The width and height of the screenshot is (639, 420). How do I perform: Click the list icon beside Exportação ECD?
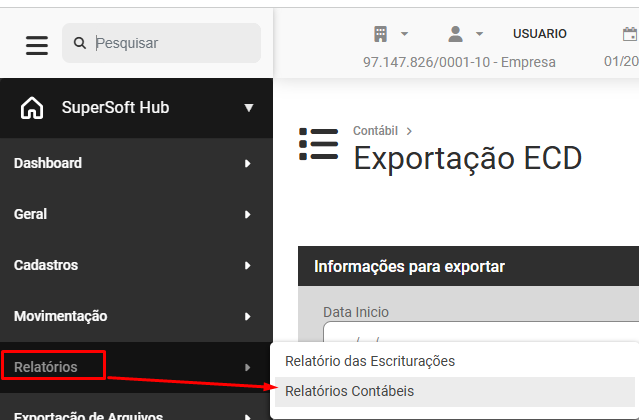[x=319, y=144]
